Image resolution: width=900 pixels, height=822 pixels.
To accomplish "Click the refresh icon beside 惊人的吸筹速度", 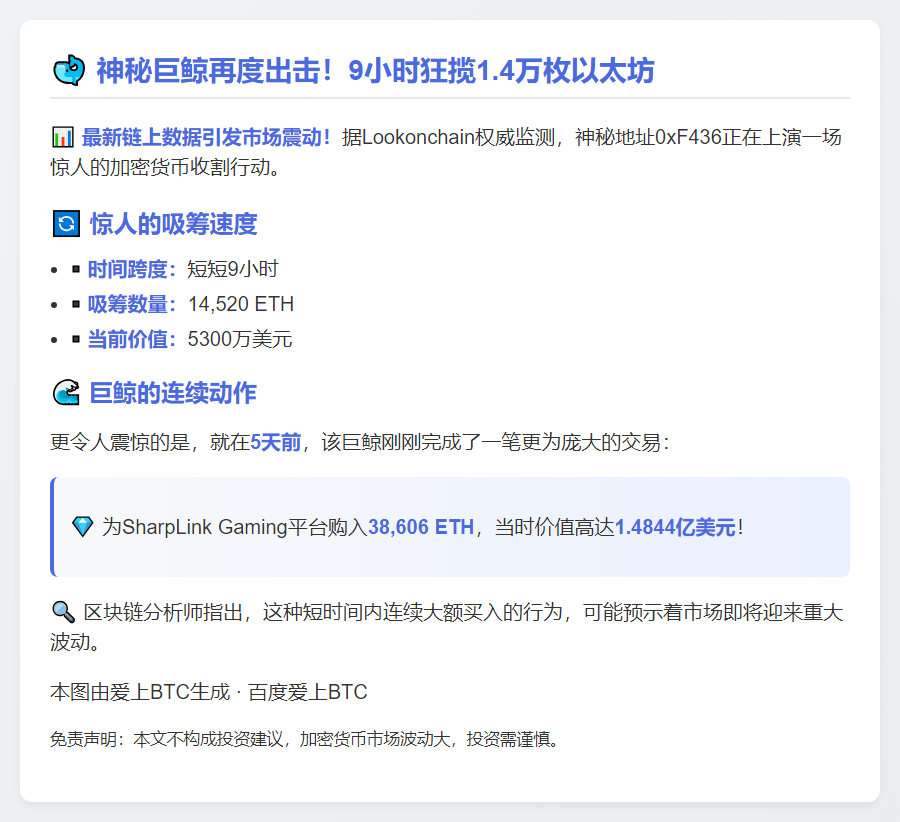I will [64, 224].
